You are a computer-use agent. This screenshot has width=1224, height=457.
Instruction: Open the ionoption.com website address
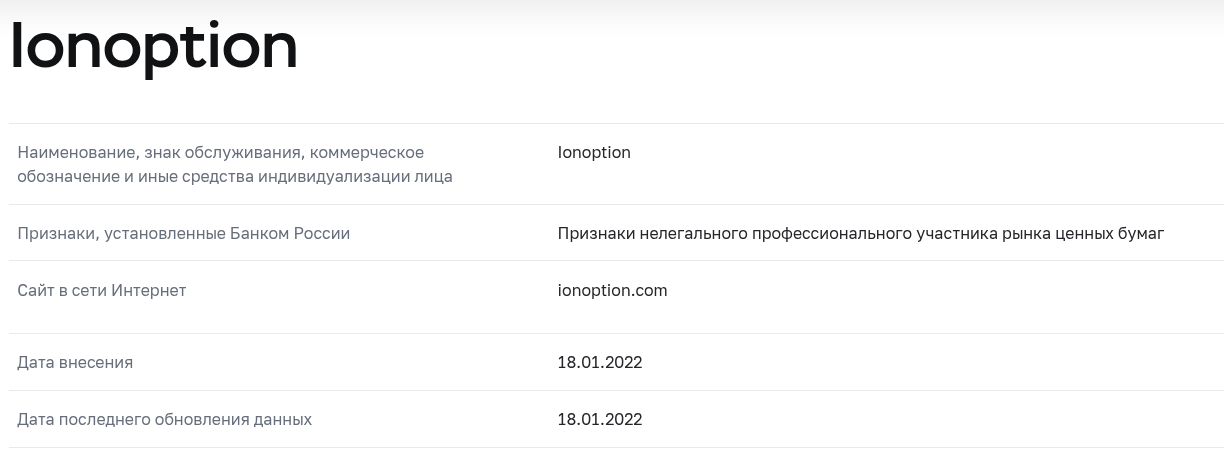tap(612, 291)
